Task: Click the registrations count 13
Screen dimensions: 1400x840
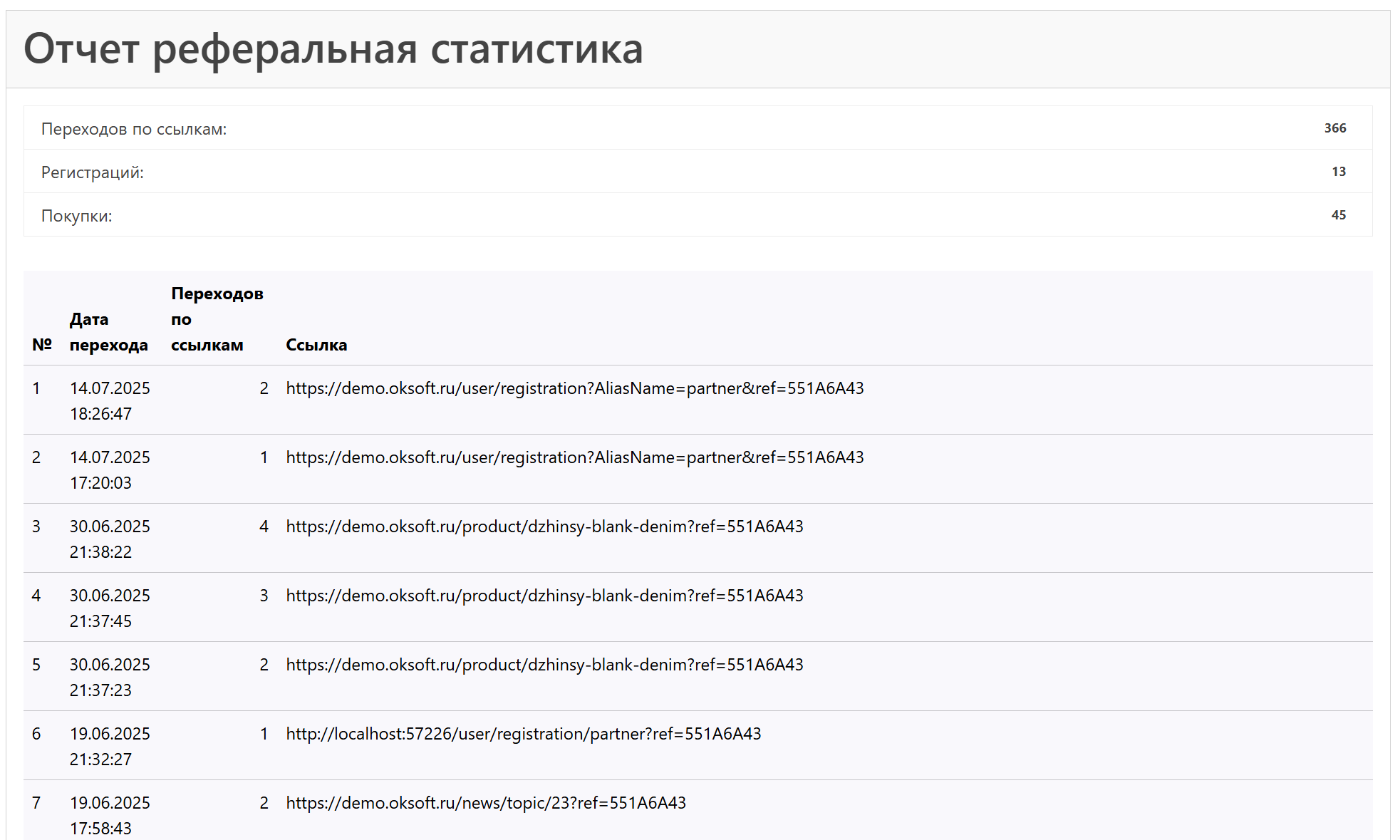Action: tap(1339, 171)
